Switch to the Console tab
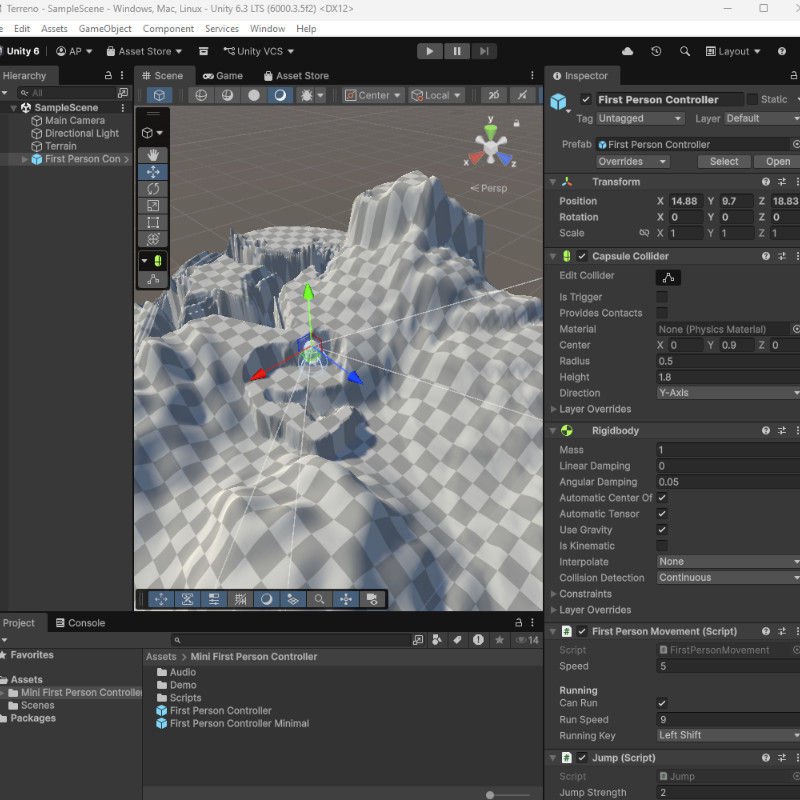The height and width of the screenshot is (800, 800). tap(81, 622)
